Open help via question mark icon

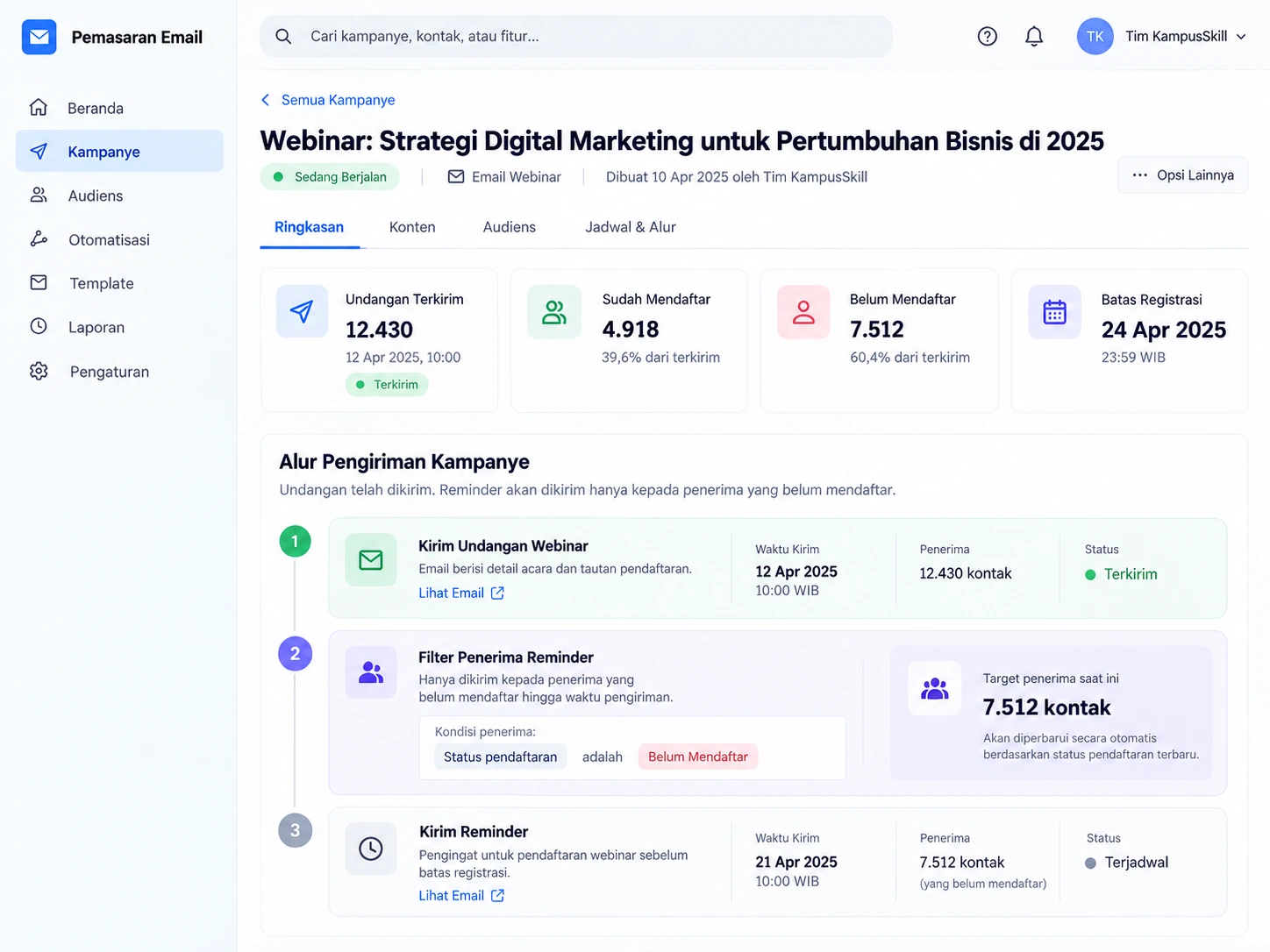click(988, 36)
